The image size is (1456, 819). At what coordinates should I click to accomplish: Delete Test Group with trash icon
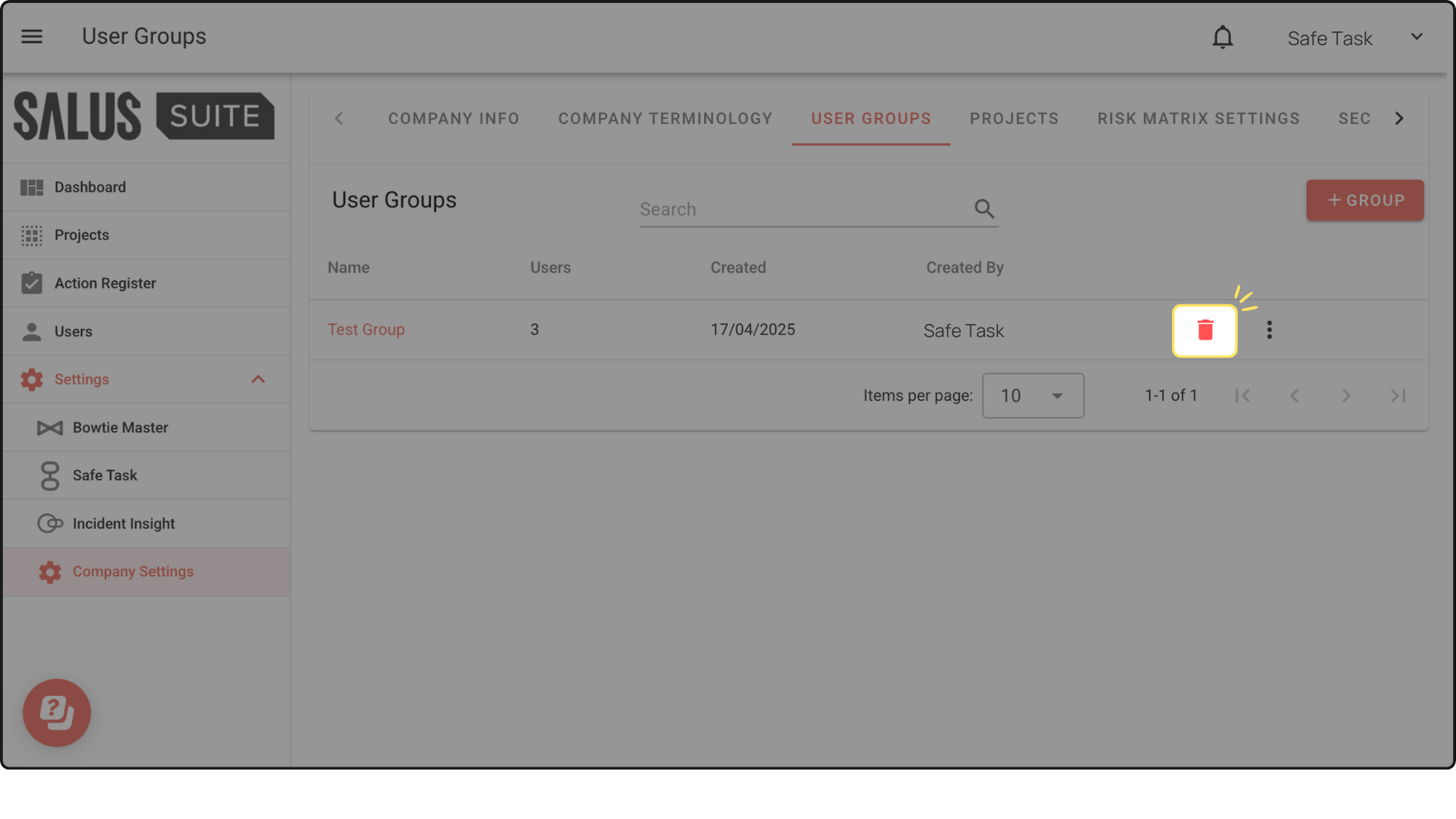[x=1205, y=331]
